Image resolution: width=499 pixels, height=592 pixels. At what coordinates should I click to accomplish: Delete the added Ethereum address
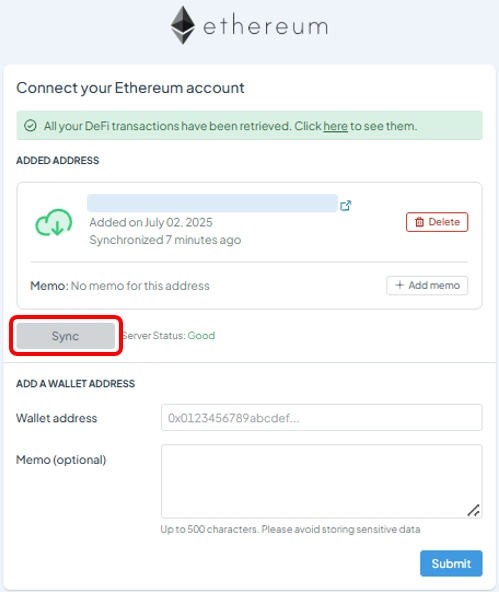click(x=437, y=222)
